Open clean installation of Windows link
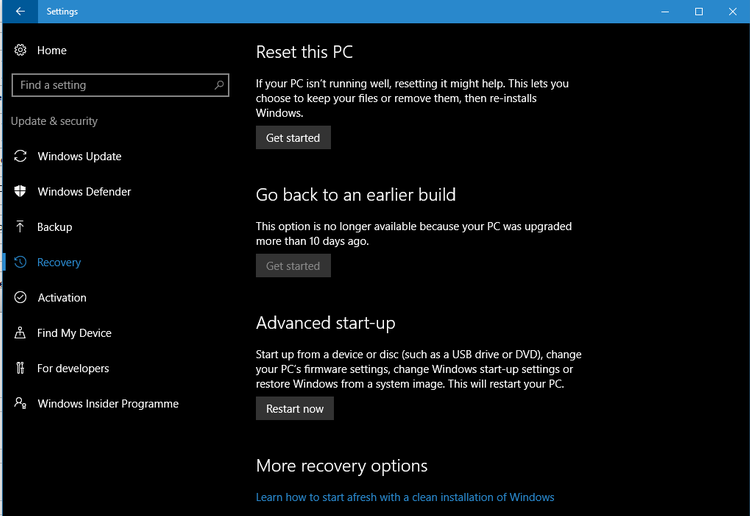This screenshot has height=516, width=750. point(405,497)
